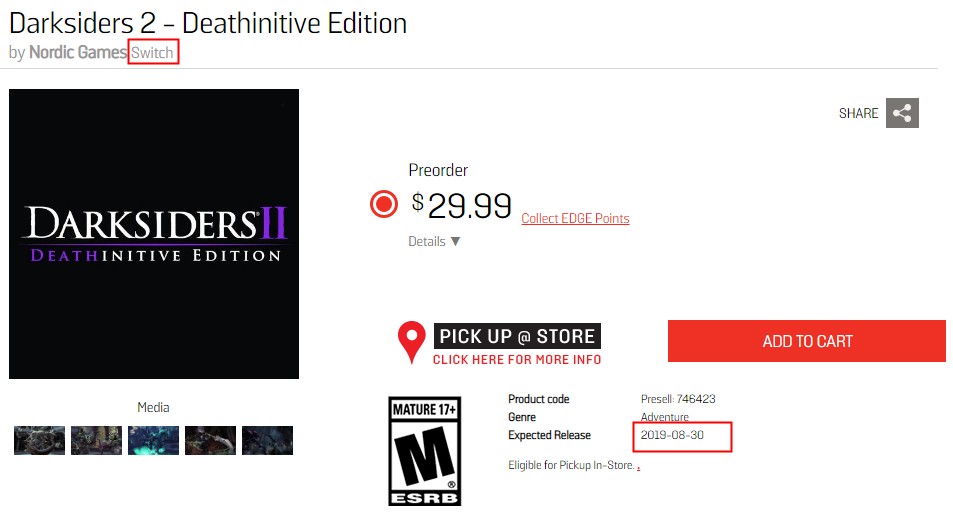Viewport: 953px width, 519px height.
Task: Open the Collect EDGE Points link
Action: pyautogui.click(x=575, y=219)
